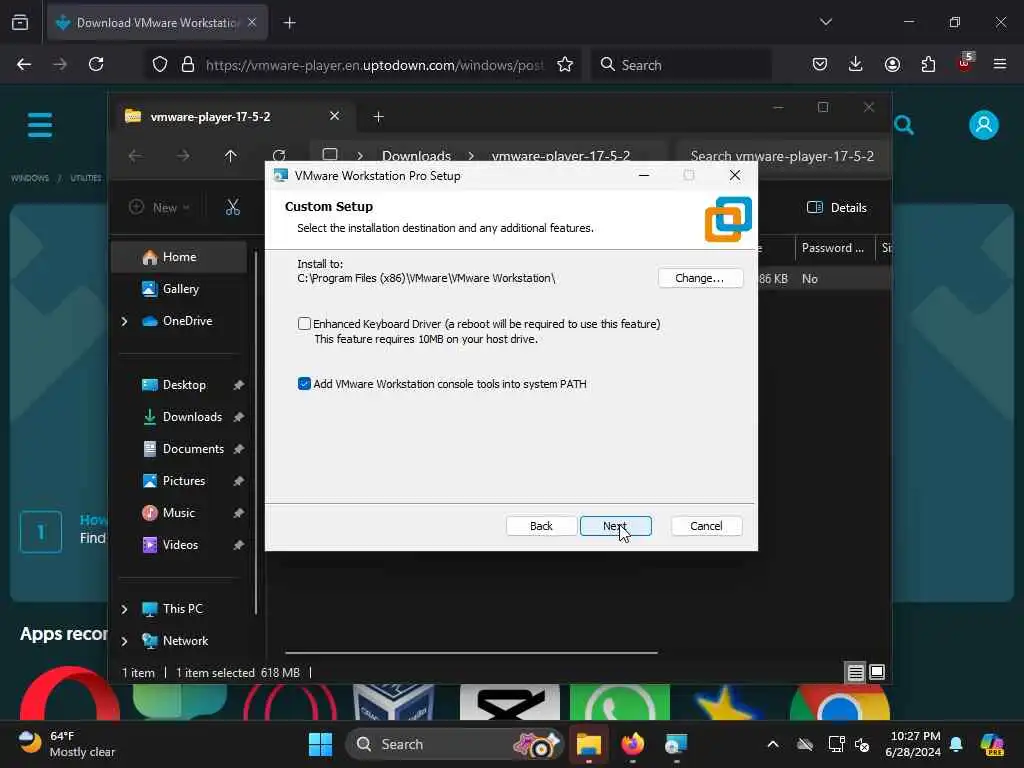Open Videos folder in Explorer sidebar
The height and width of the screenshot is (768, 1024).
[179, 545]
